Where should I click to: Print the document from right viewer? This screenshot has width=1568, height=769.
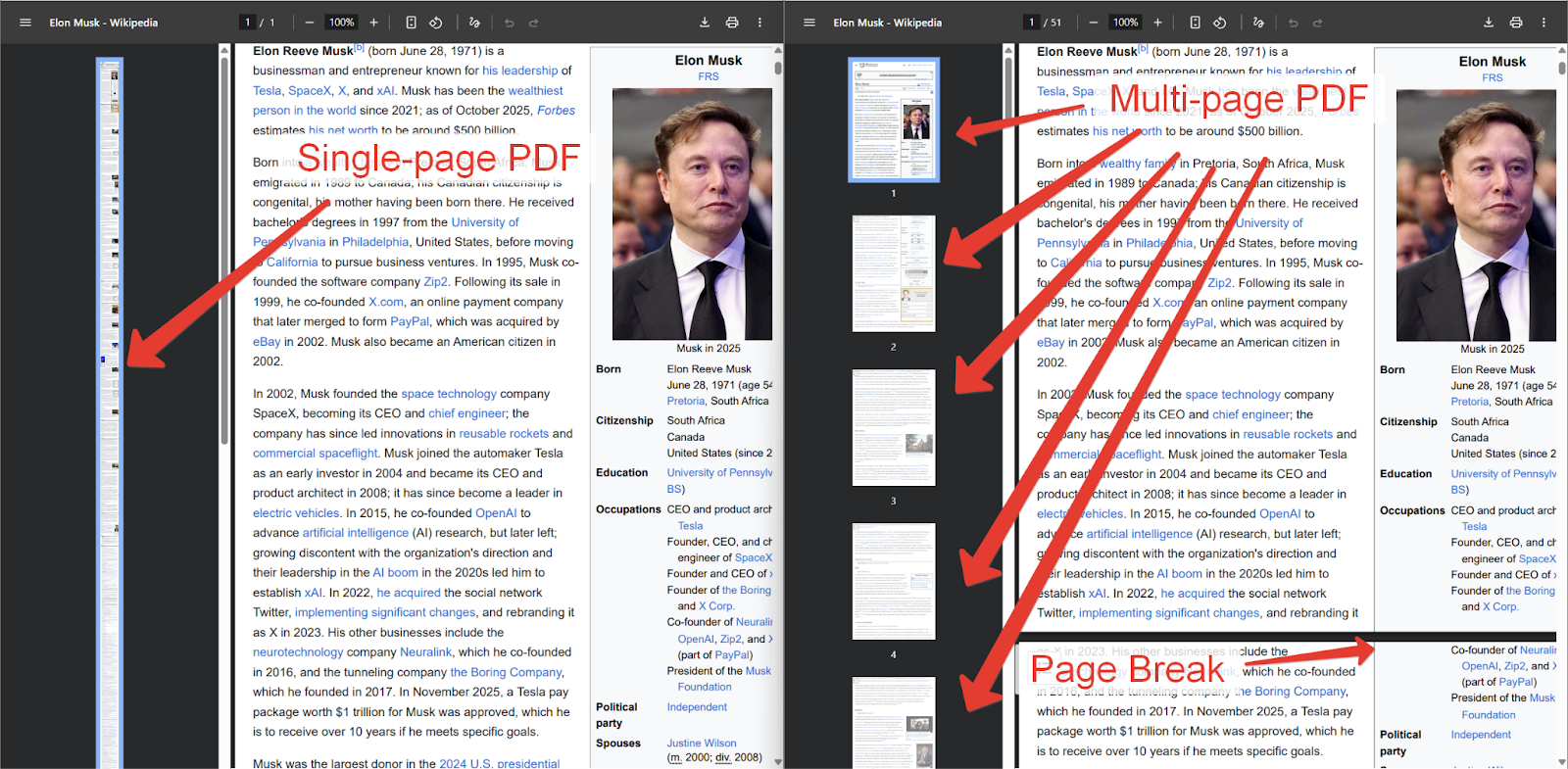click(1516, 23)
